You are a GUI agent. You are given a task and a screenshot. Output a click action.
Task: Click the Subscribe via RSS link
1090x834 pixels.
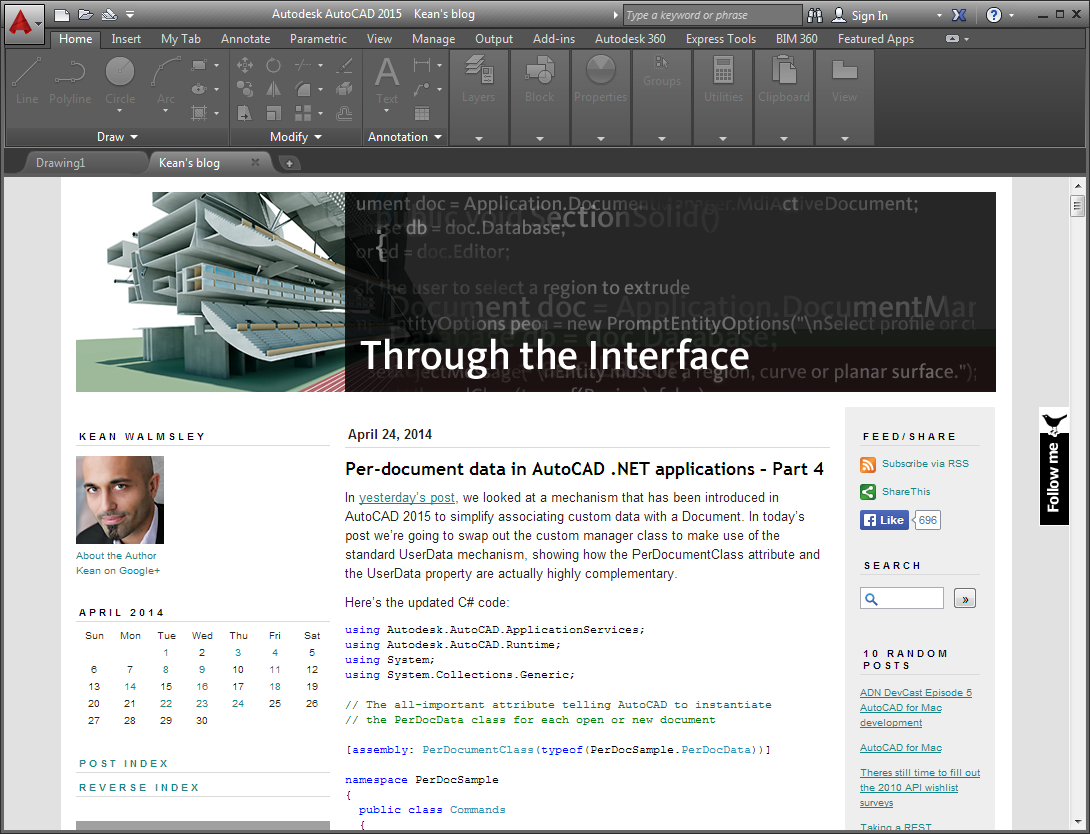click(925, 464)
